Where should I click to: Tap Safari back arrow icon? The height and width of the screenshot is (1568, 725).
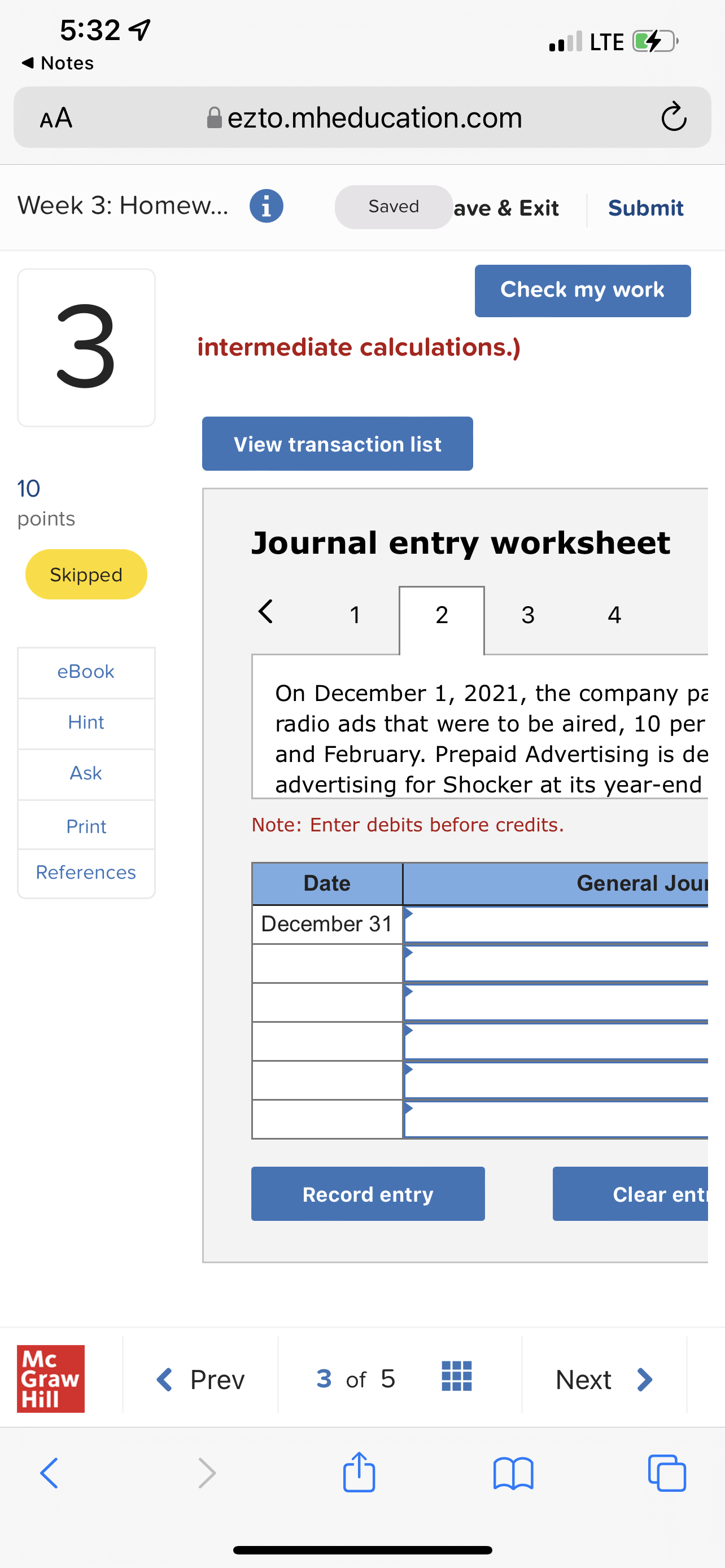coord(49,1474)
